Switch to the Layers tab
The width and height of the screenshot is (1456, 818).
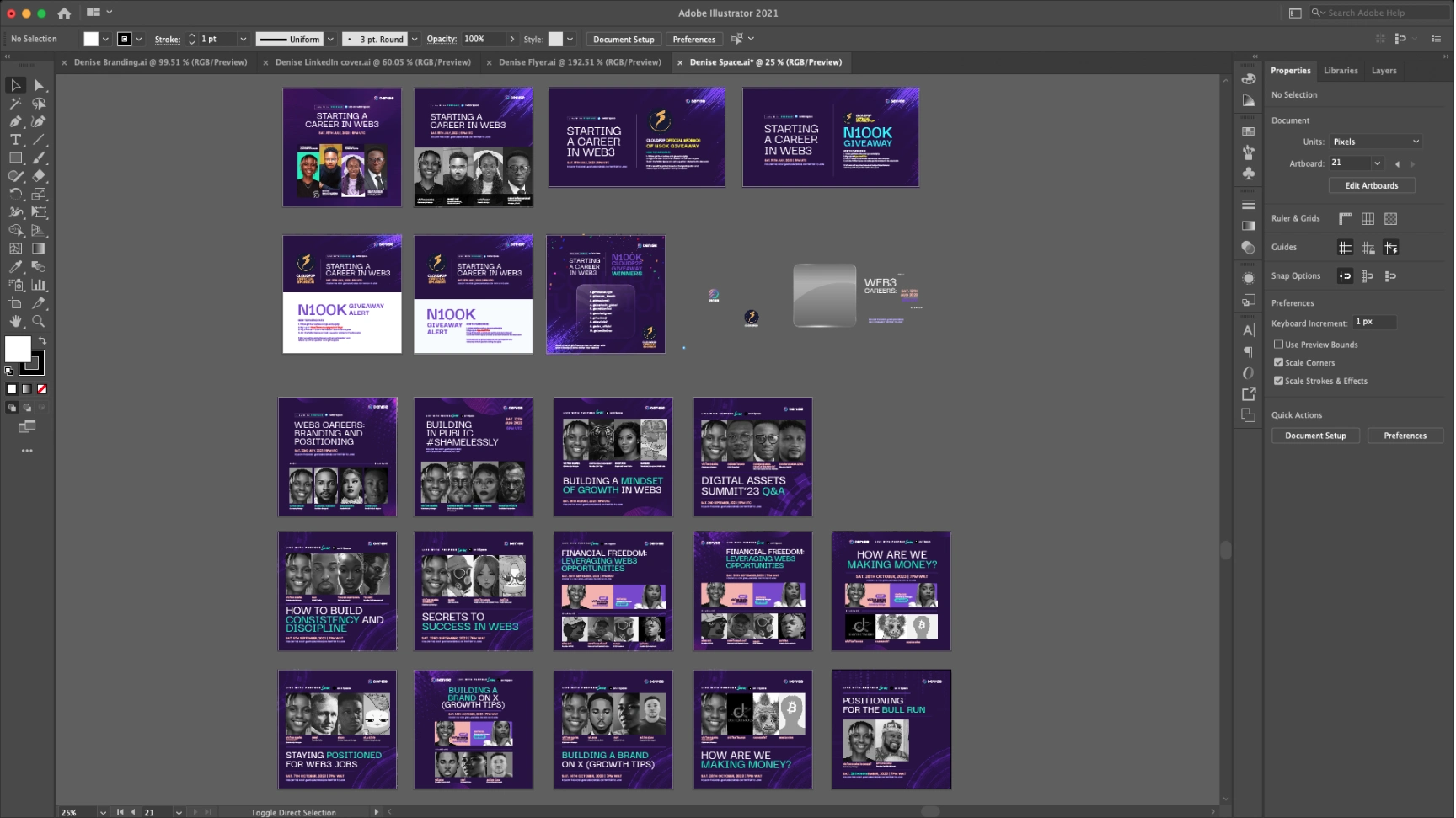pos(1384,71)
